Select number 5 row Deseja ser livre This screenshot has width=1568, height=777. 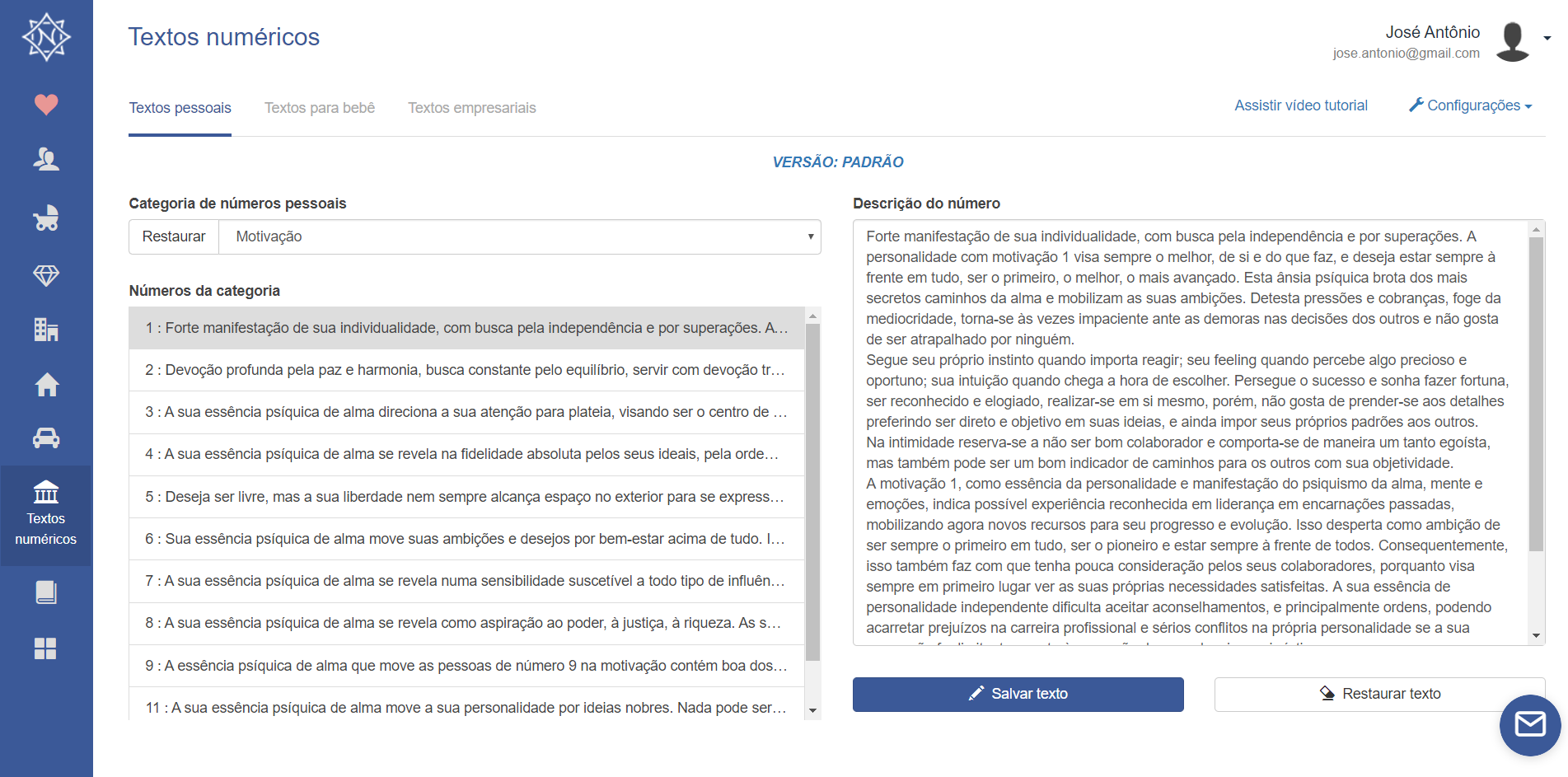(466, 497)
